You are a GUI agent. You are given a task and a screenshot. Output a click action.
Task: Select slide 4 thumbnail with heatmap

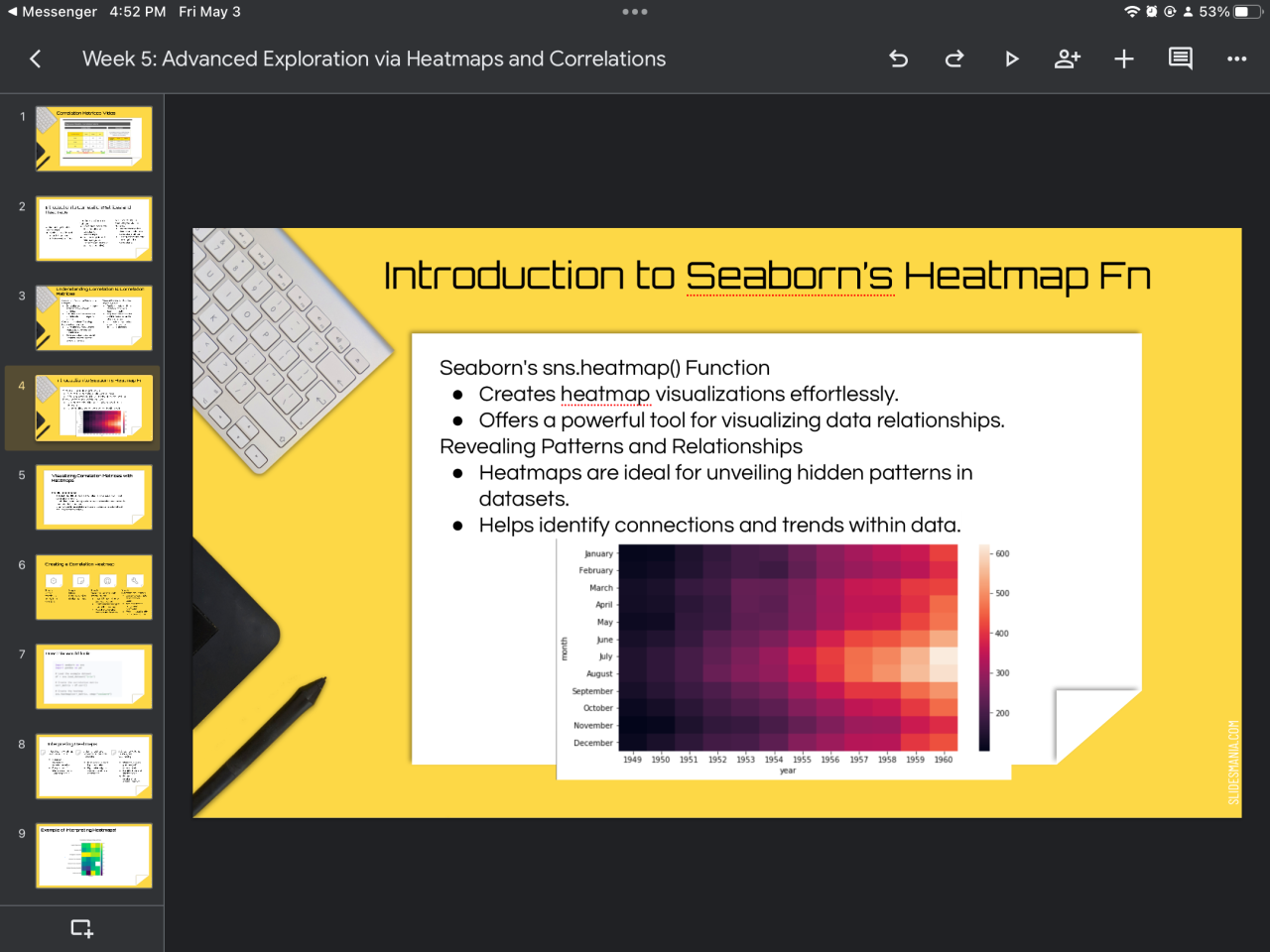94,408
